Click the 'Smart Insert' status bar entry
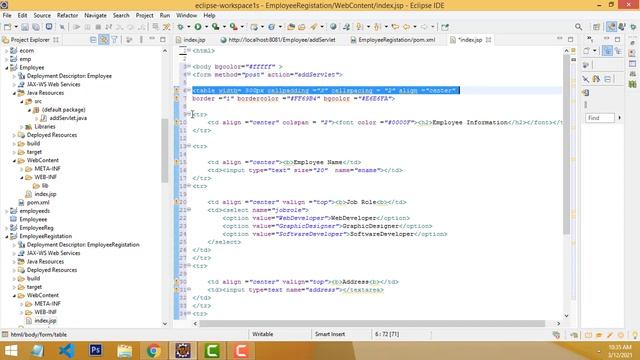 (x=330, y=334)
